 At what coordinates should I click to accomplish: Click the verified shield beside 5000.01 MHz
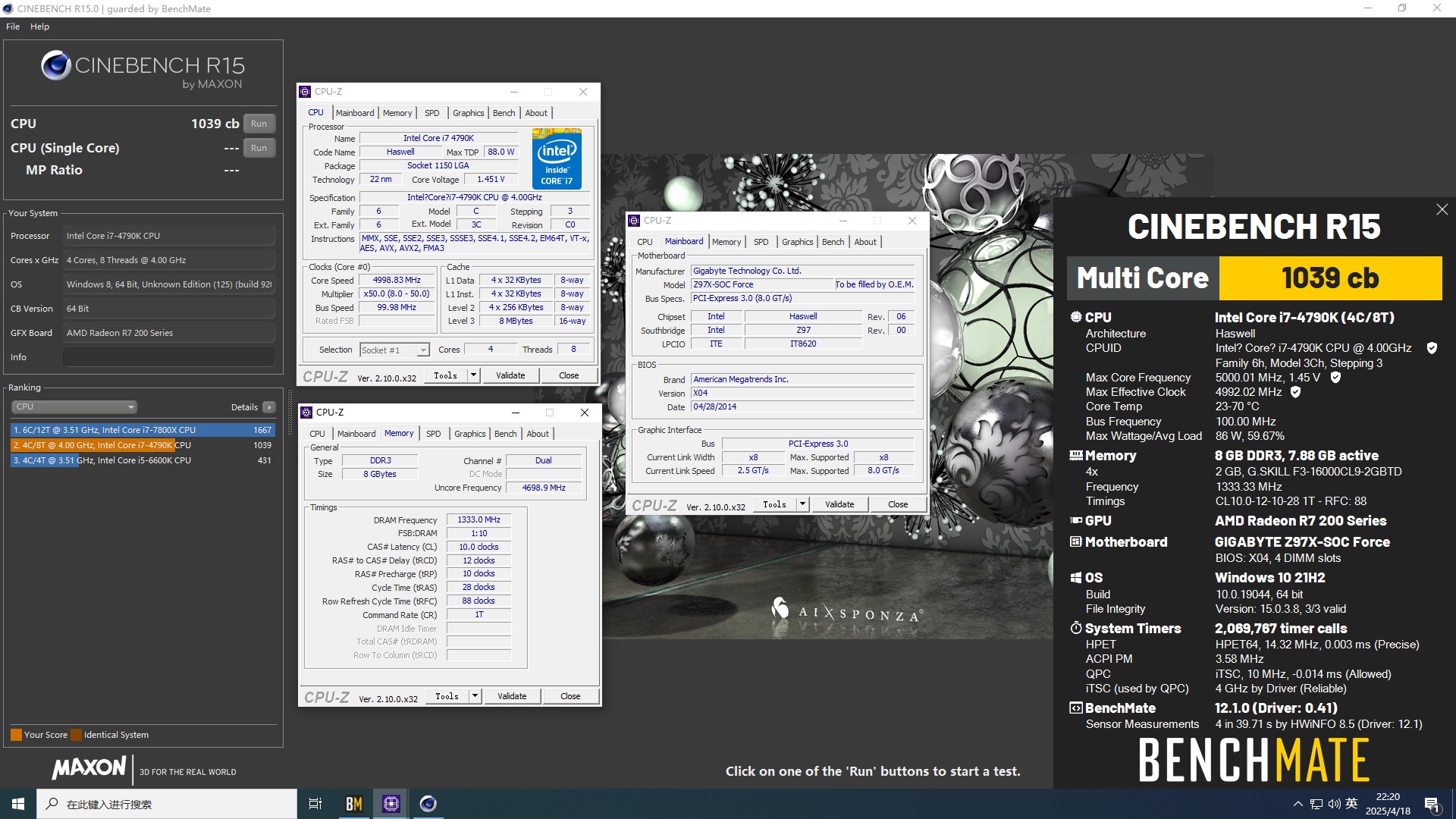click(x=1335, y=378)
